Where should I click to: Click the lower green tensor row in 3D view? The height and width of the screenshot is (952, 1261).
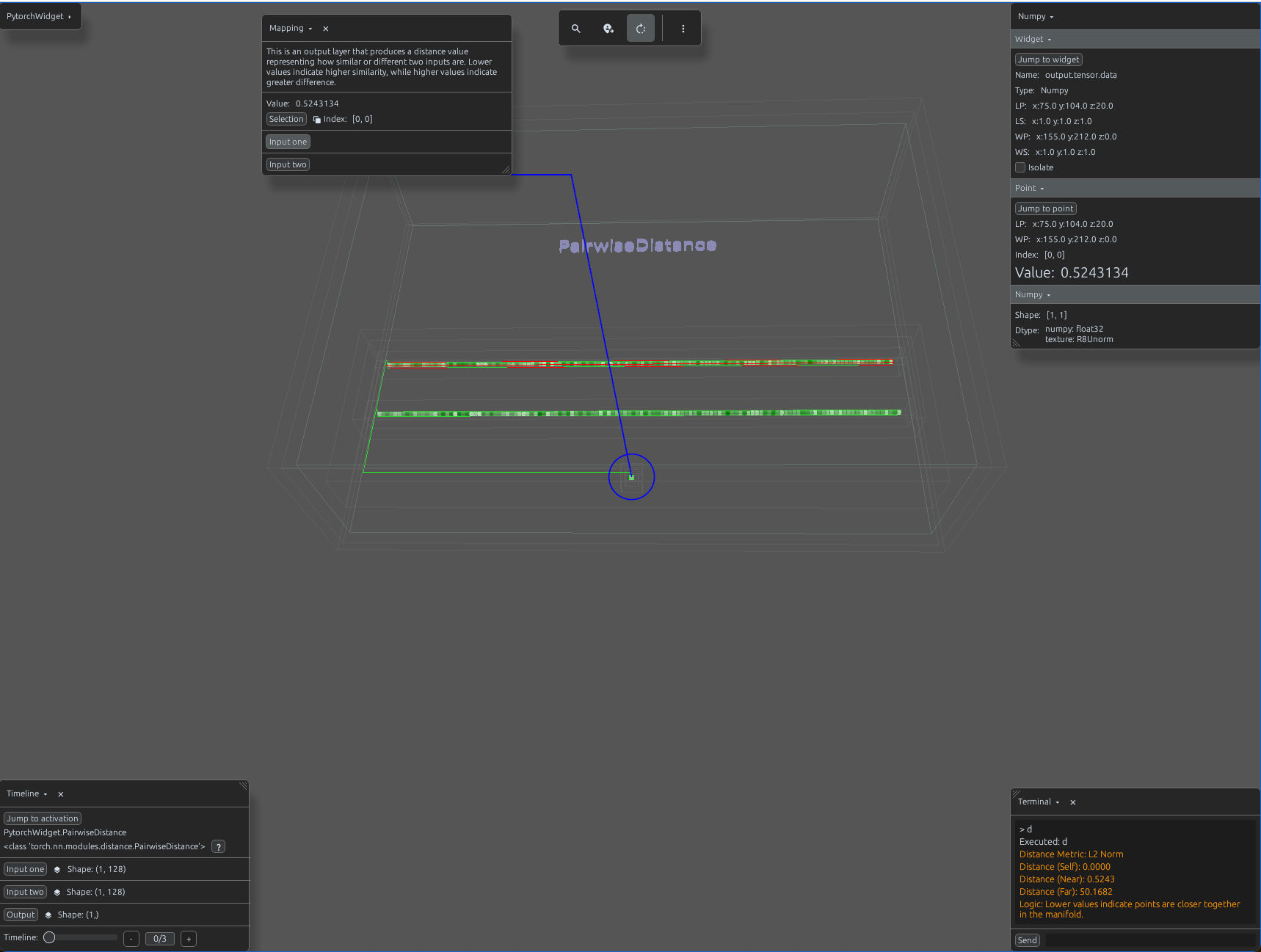coord(639,413)
